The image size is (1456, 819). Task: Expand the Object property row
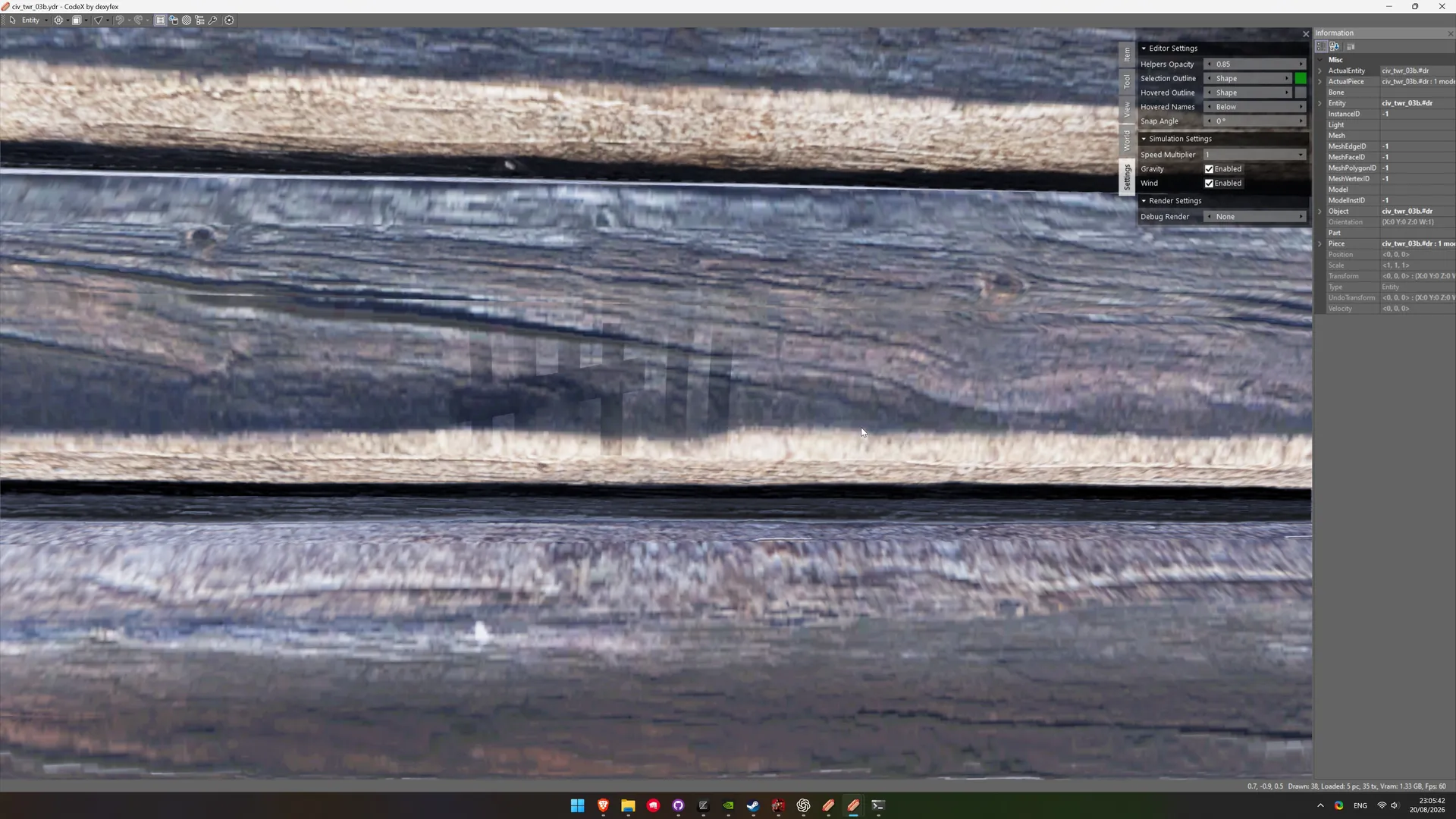coord(1320,212)
